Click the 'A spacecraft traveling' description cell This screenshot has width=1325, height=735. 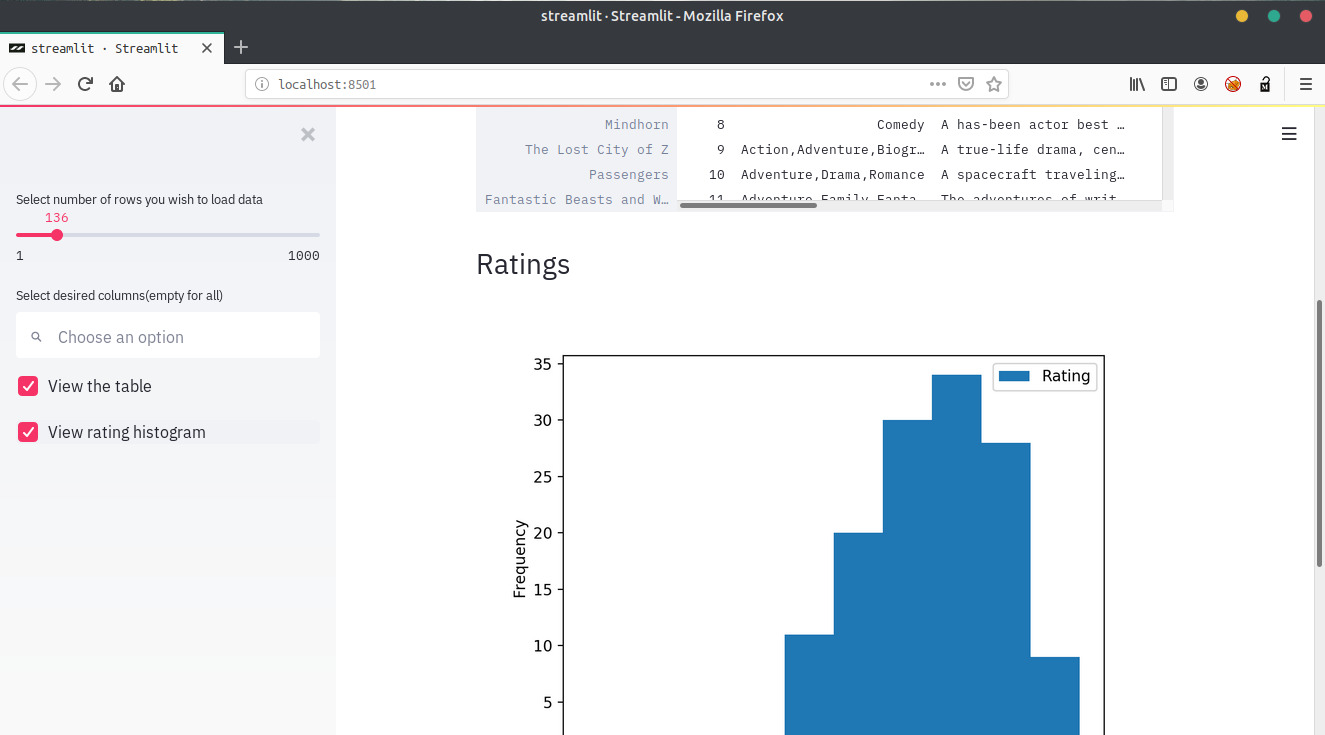1033,175
